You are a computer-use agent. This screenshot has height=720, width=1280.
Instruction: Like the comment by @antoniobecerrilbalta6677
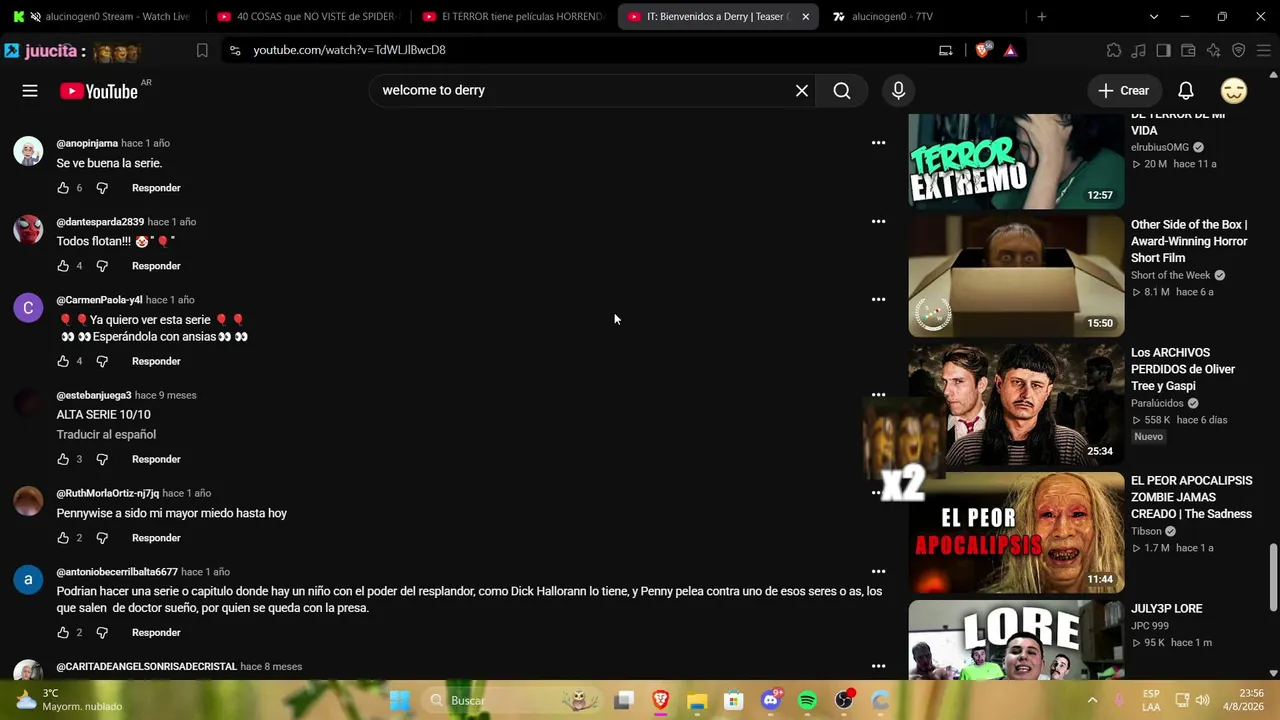(63, 633)
